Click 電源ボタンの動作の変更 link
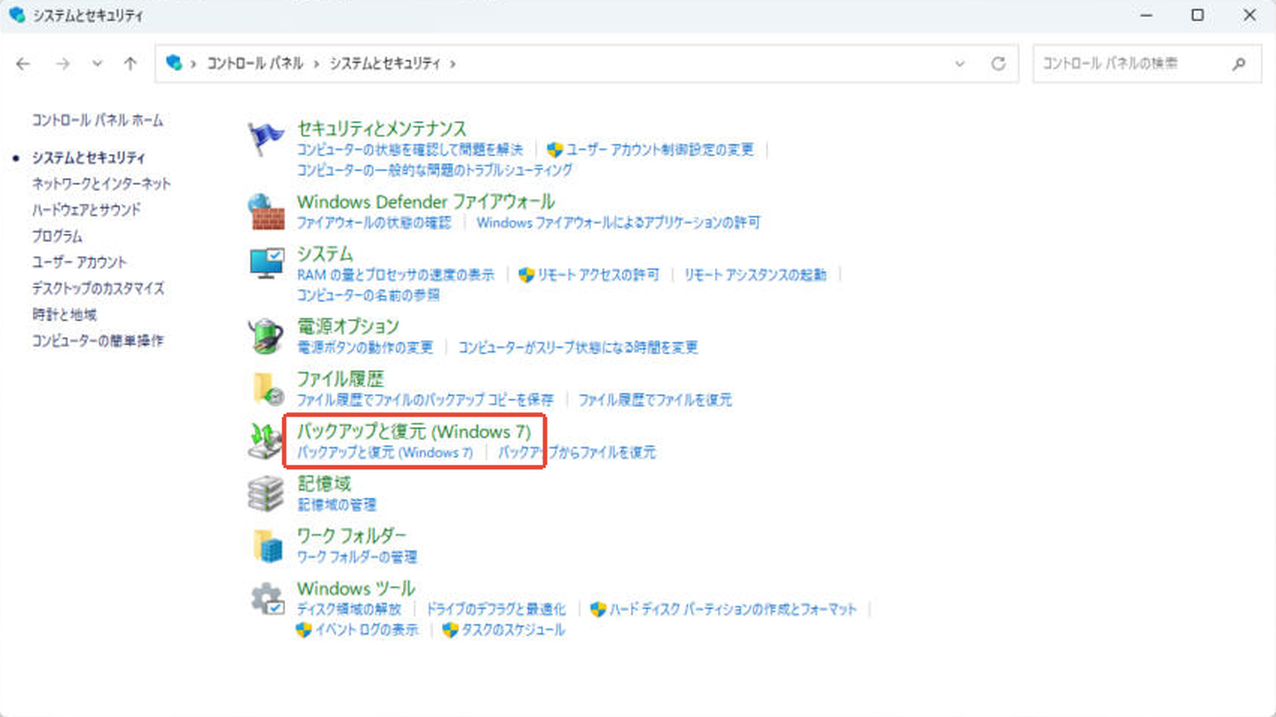 click(365, 347)
